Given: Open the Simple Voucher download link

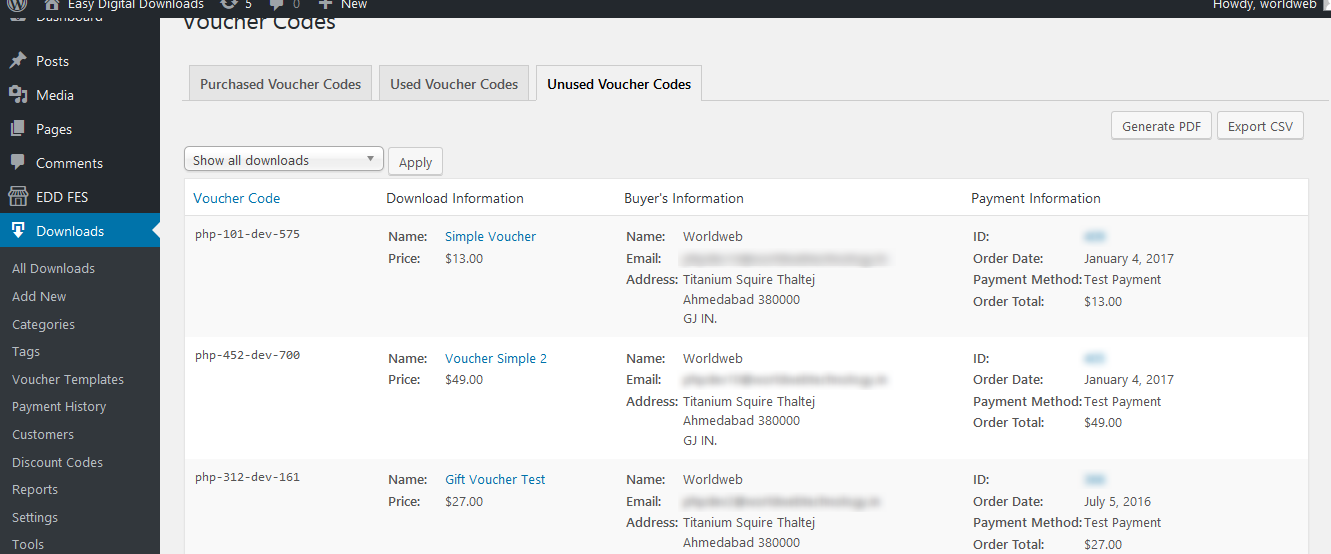Looking at the screenshot, I should [490, 237].
